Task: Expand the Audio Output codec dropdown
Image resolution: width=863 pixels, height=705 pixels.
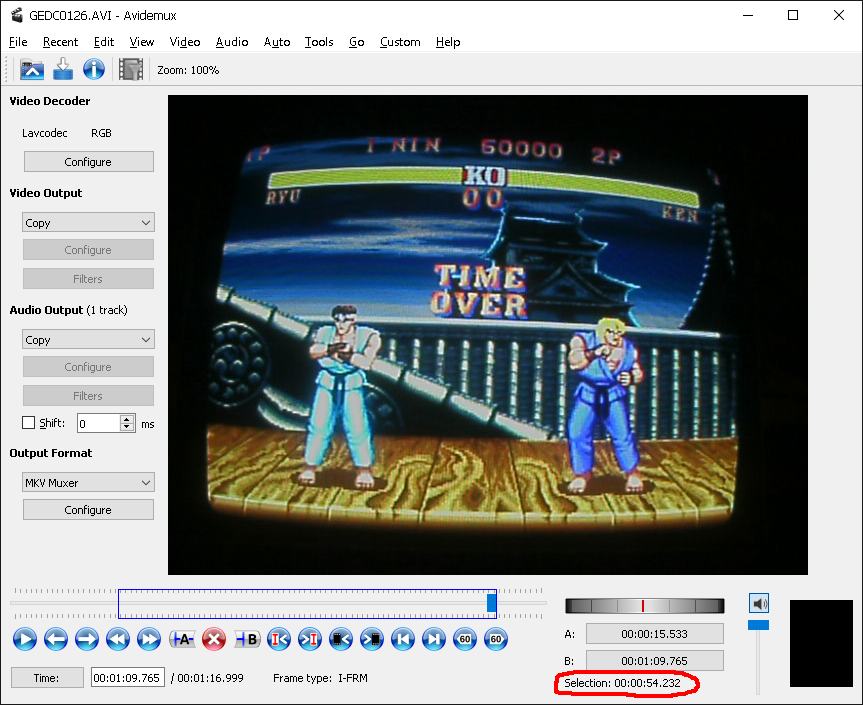Action: click(88, 339)
